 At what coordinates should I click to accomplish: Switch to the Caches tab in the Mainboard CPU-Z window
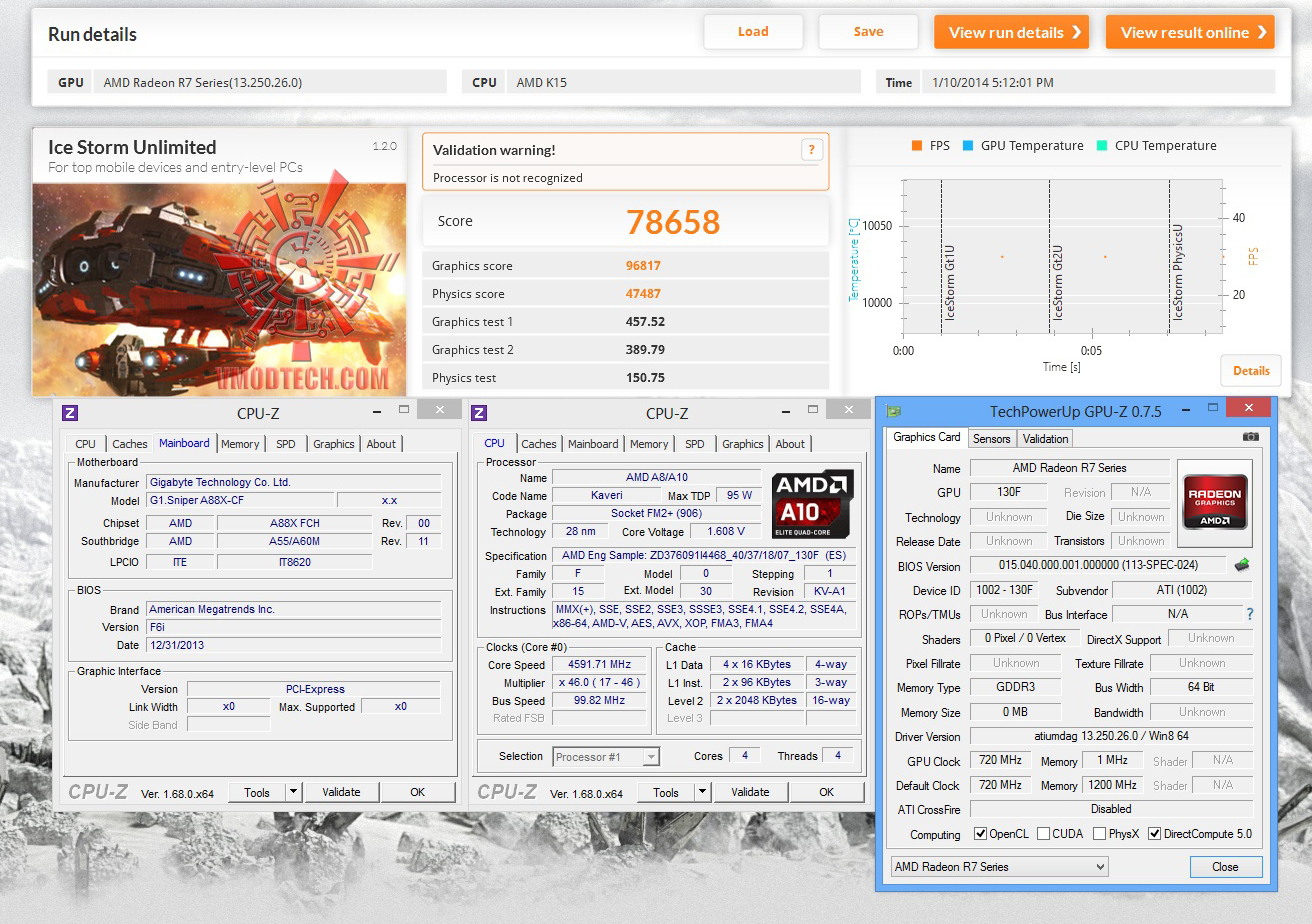[130, 444]
